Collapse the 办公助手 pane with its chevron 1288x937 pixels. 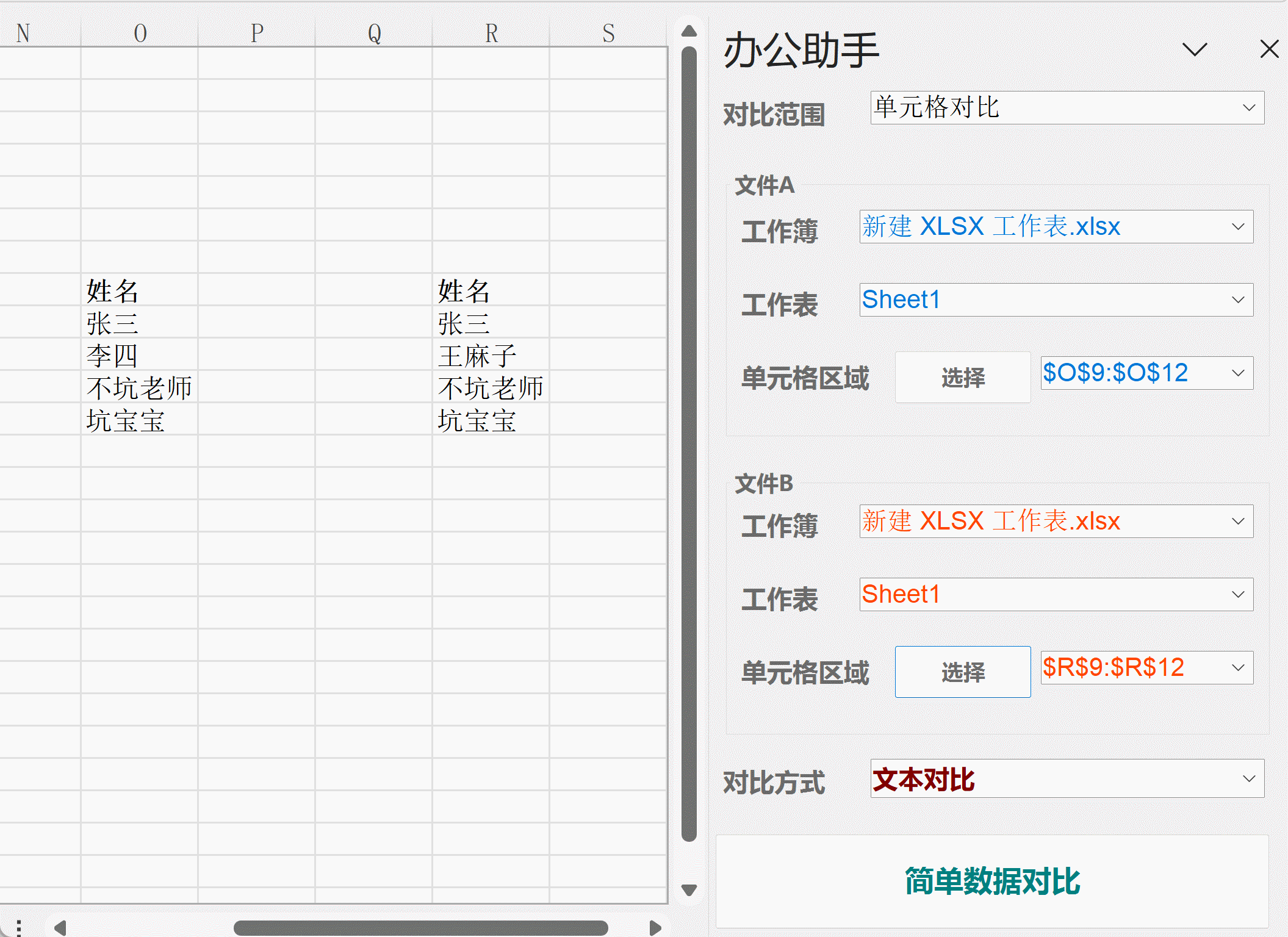pos(1194,49)
